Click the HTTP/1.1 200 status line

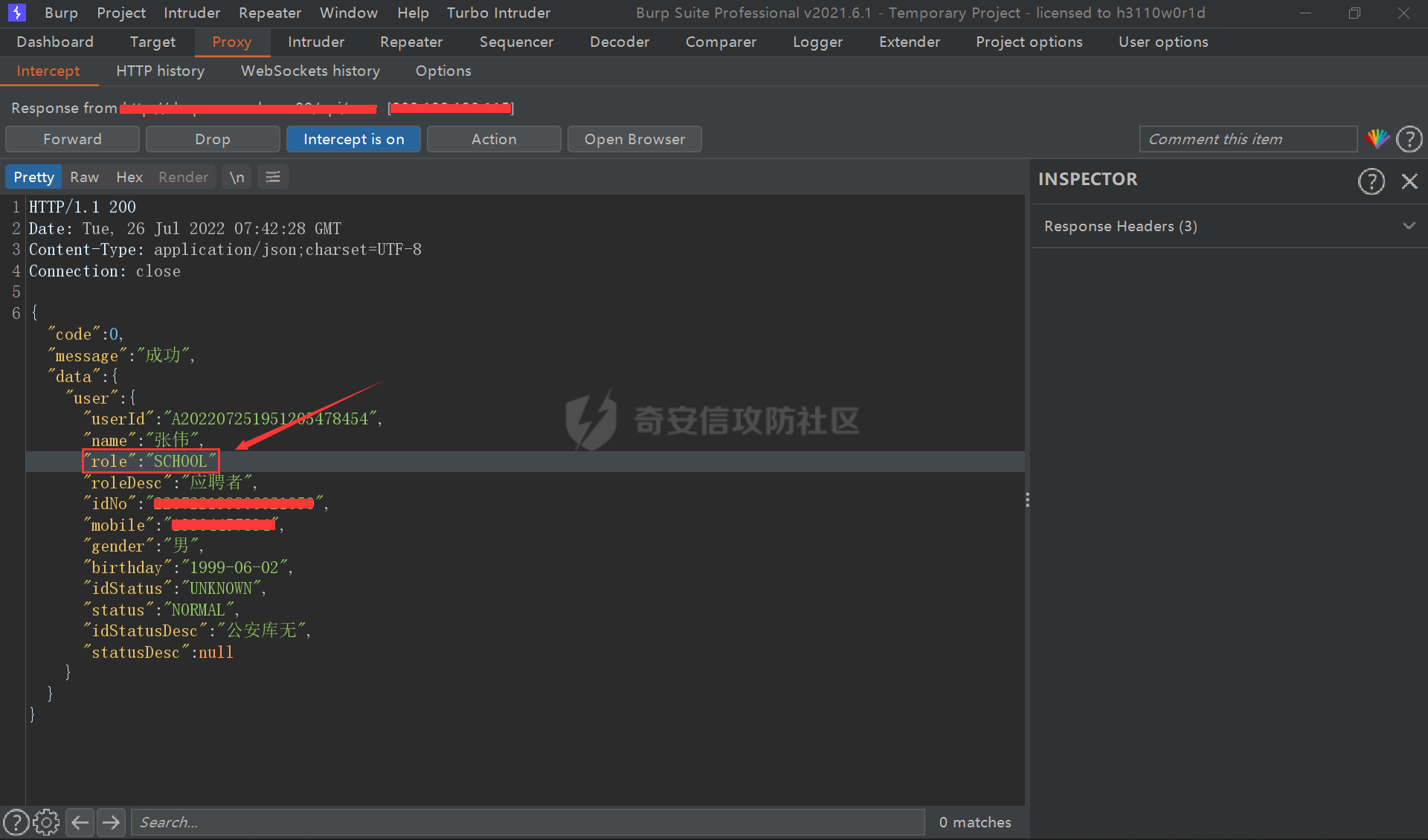point(83,207)
